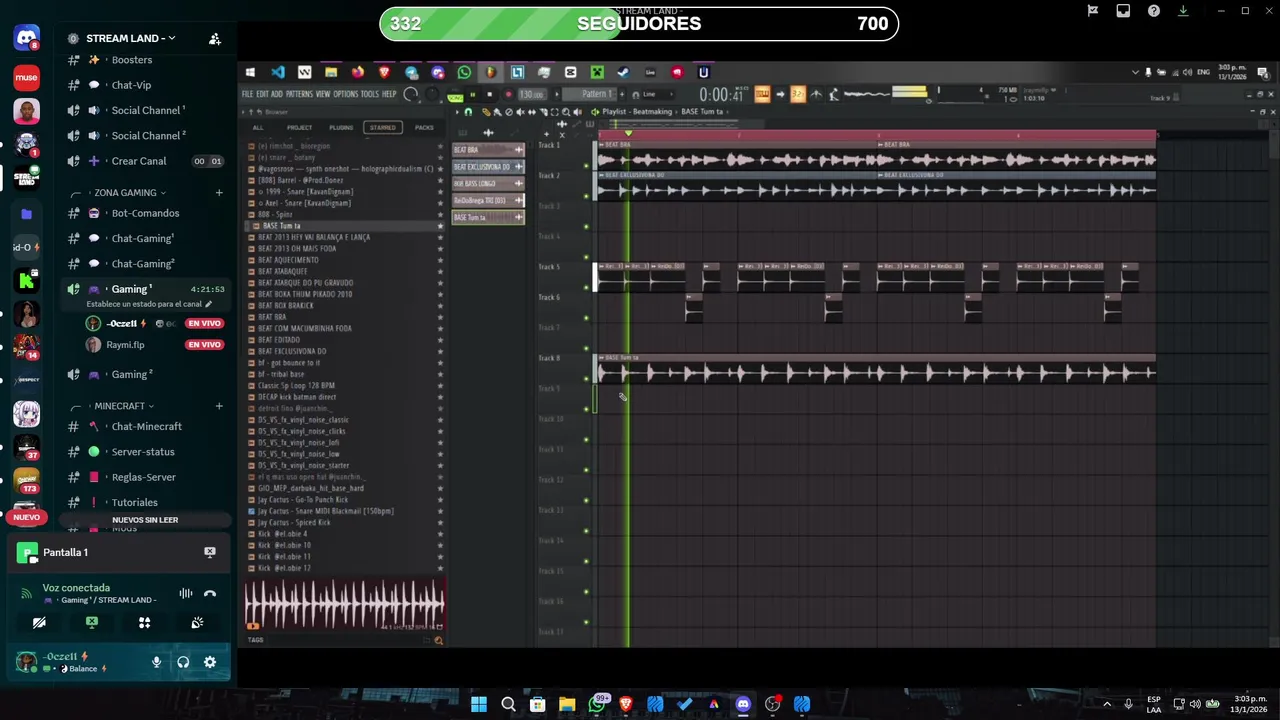The image size is (1280, 720).
Task: Toggle noise suppression waveform icon
Action: pos(185,593)
